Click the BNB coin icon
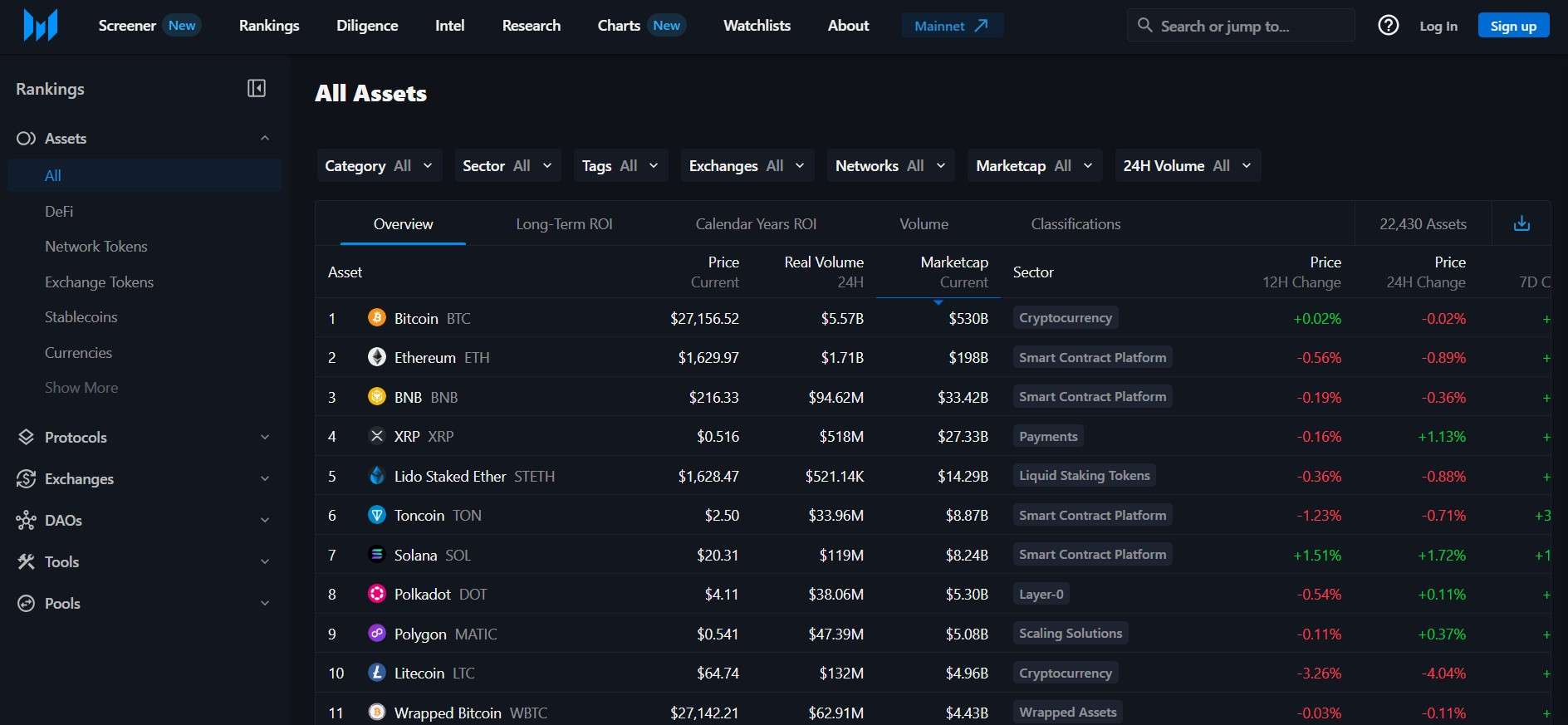1568x725 pixels. coord(377,397)
